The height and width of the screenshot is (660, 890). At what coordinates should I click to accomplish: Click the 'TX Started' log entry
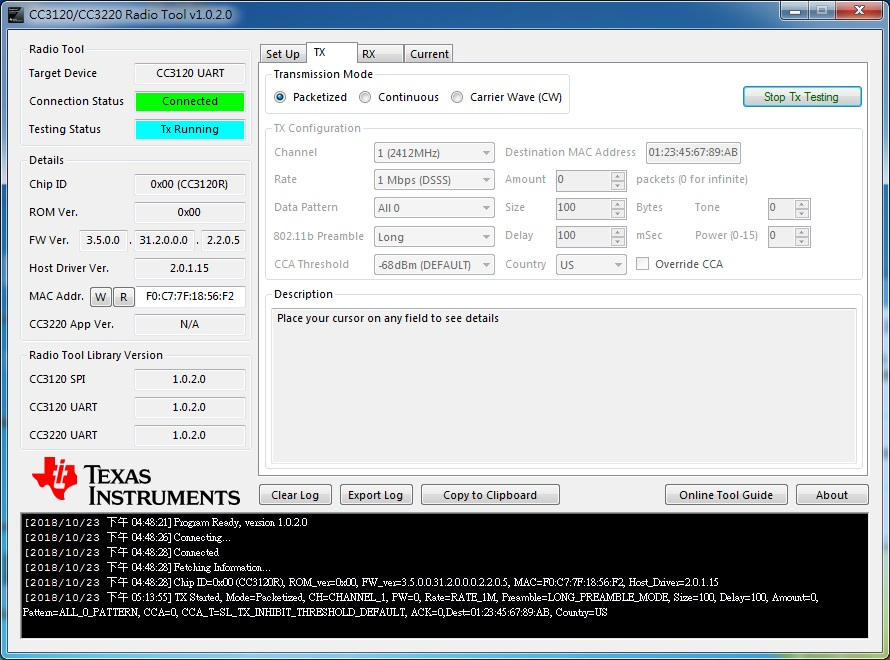421,605
